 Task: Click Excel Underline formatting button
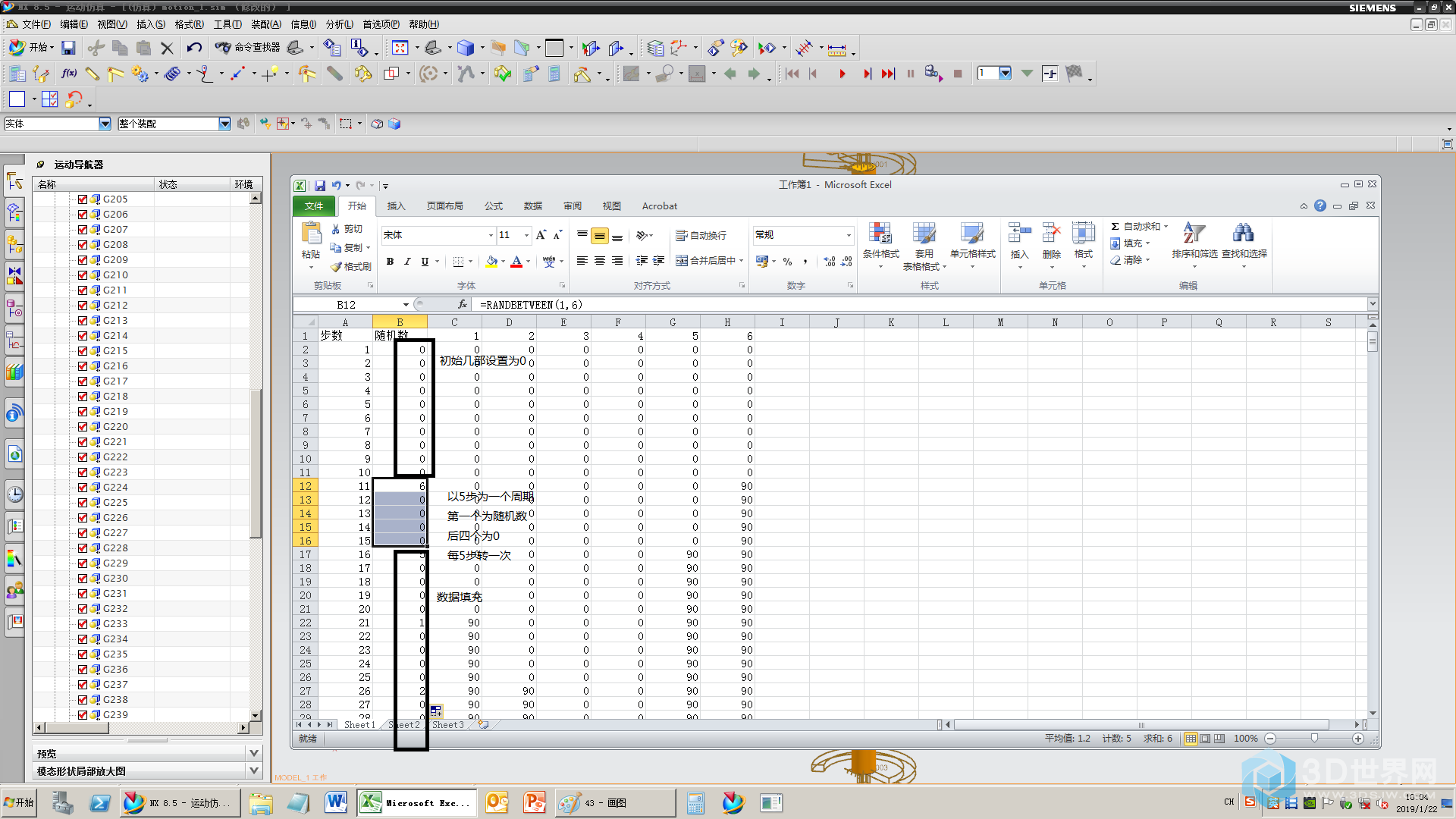pos(425,262)
